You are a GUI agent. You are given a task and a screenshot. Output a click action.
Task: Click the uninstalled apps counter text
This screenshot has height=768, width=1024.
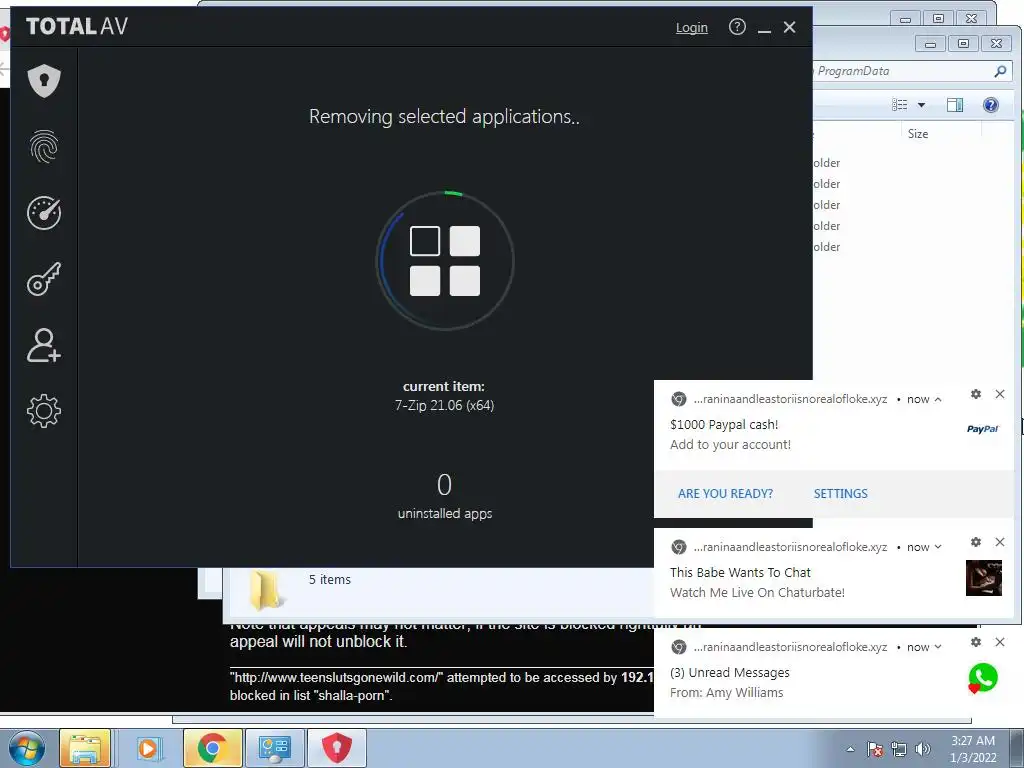445,514
